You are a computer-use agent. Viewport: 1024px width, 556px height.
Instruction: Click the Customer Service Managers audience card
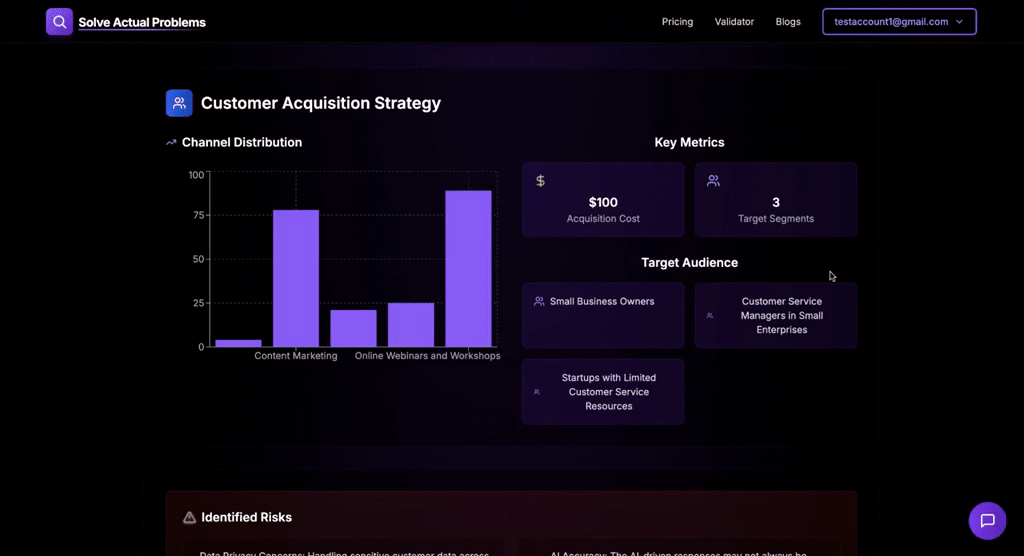coord(776,316)
